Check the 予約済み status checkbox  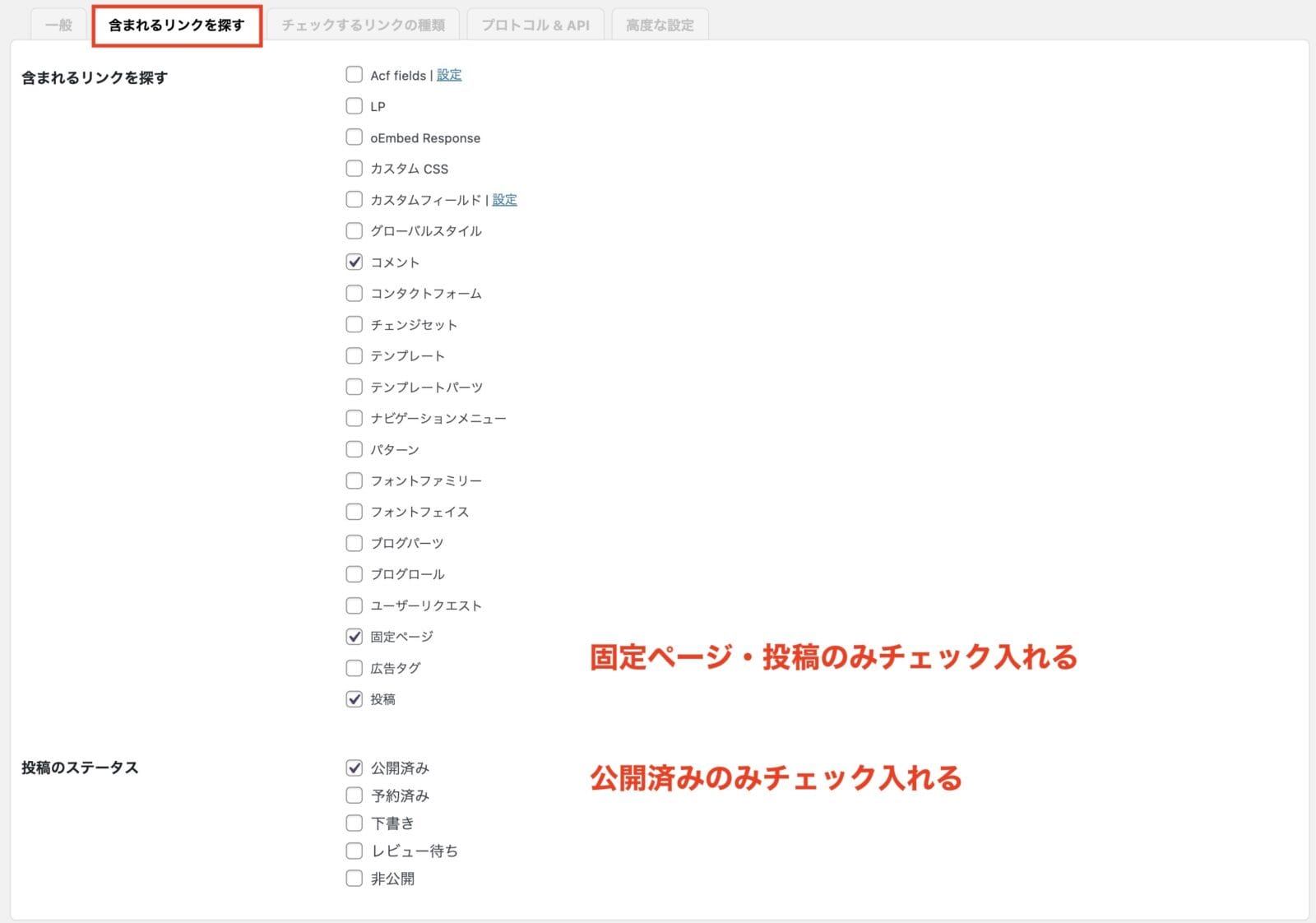tap(354, 795)
